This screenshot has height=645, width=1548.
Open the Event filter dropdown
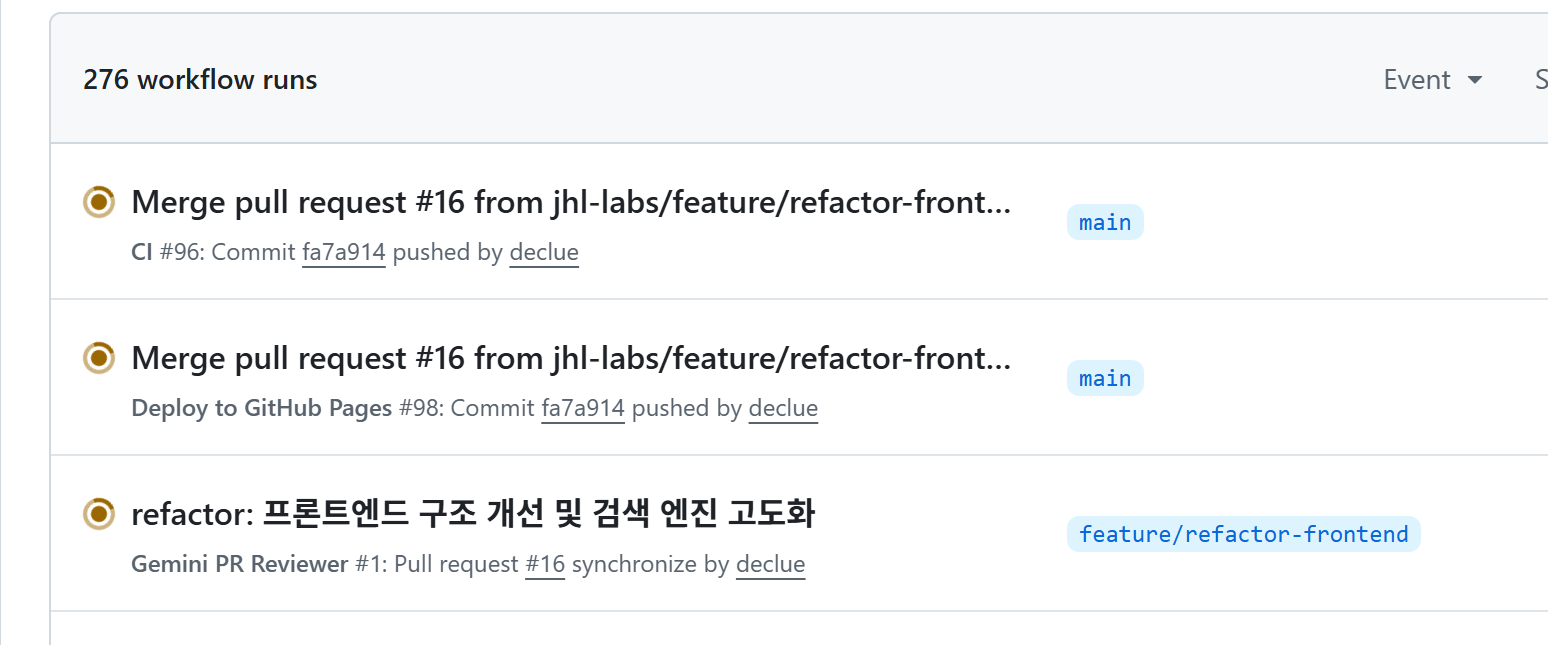coord(1432,80)
